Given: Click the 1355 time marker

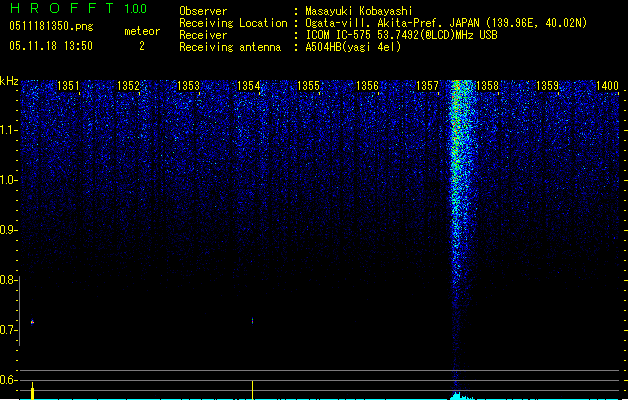Looking at the screenshot, I should coord(308,86).
